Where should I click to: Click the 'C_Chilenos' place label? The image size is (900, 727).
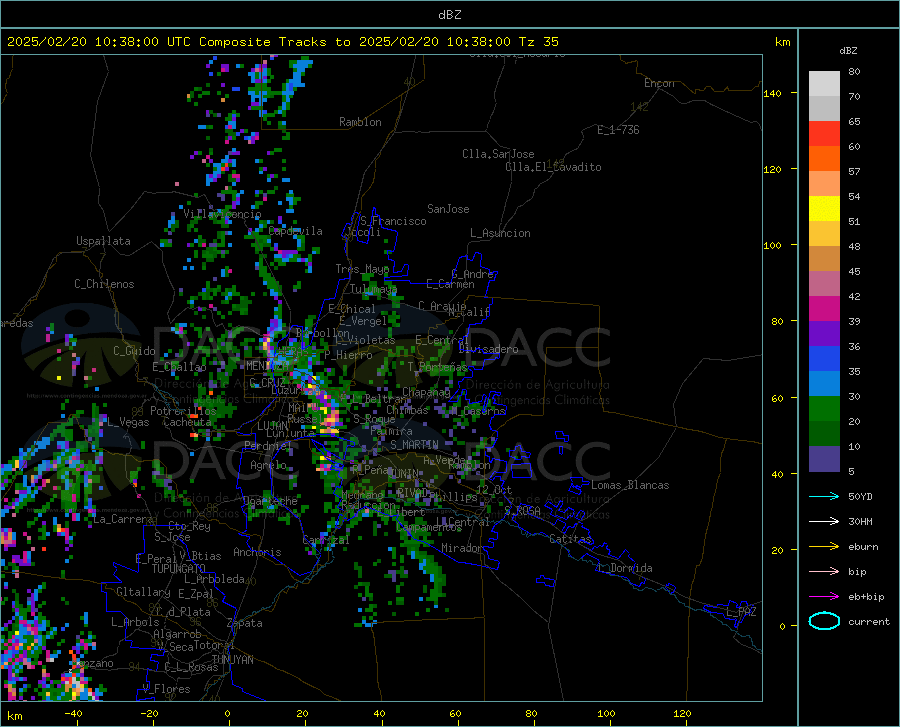(104, 284)
